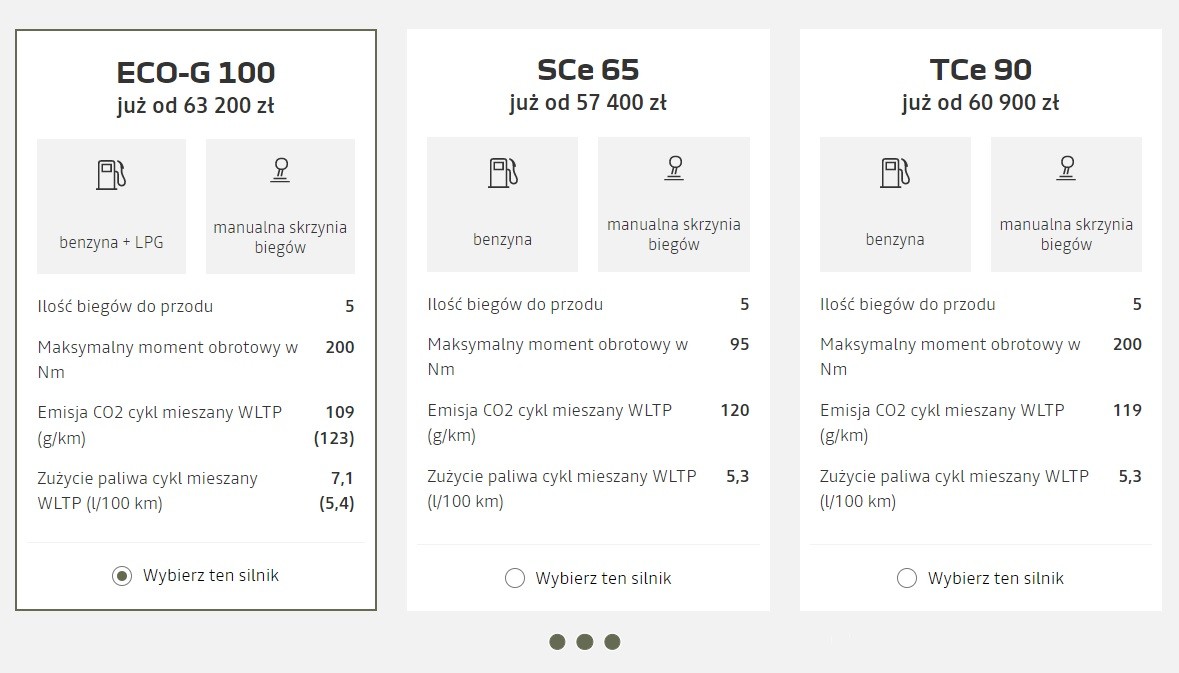Click the 'już od 60 900 zł' price
Image resolution: width=1179 pixels, height=673 pixels.
tap(980, 103)
